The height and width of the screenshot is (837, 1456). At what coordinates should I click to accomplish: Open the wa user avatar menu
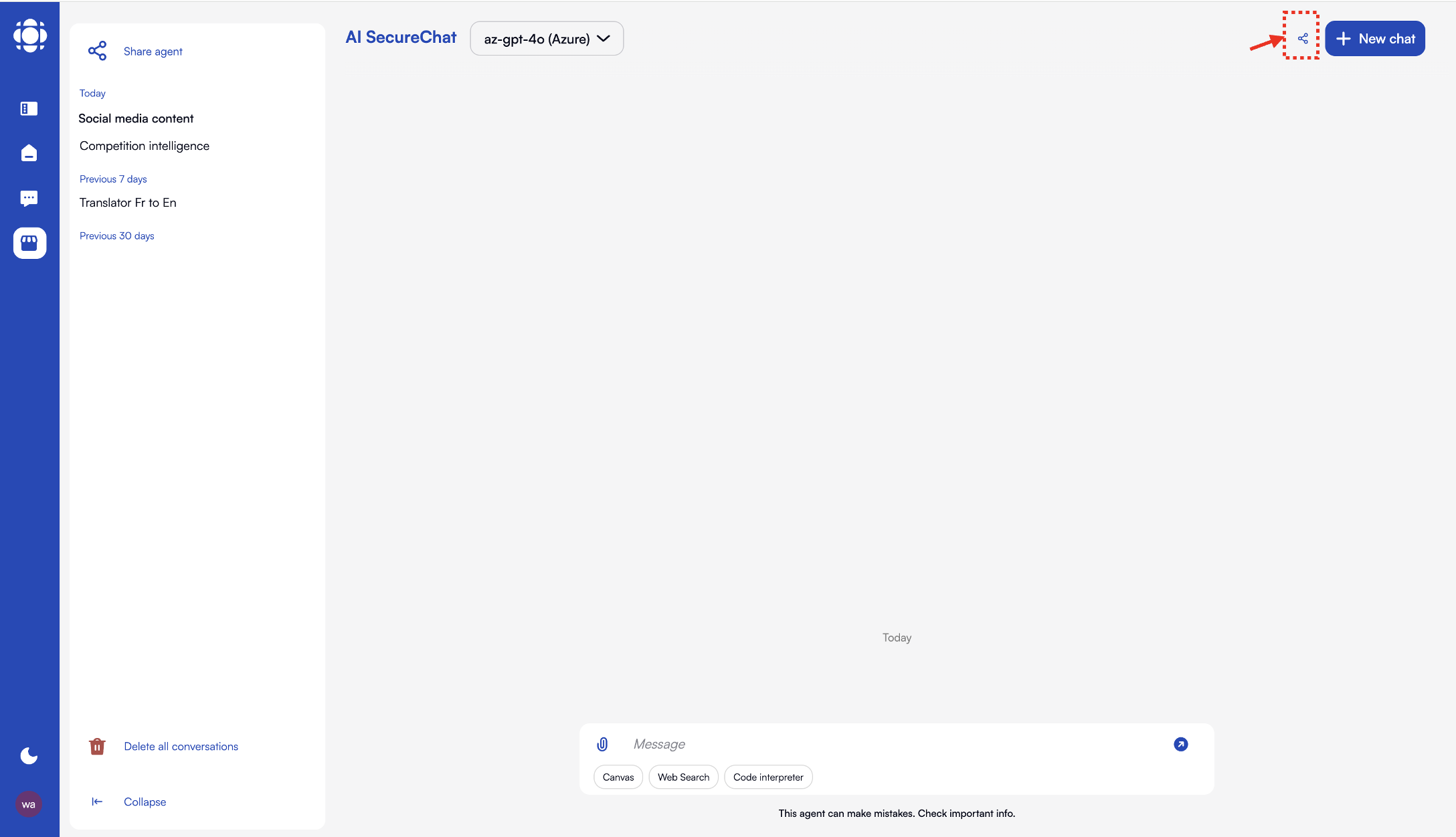pos(29,804)
